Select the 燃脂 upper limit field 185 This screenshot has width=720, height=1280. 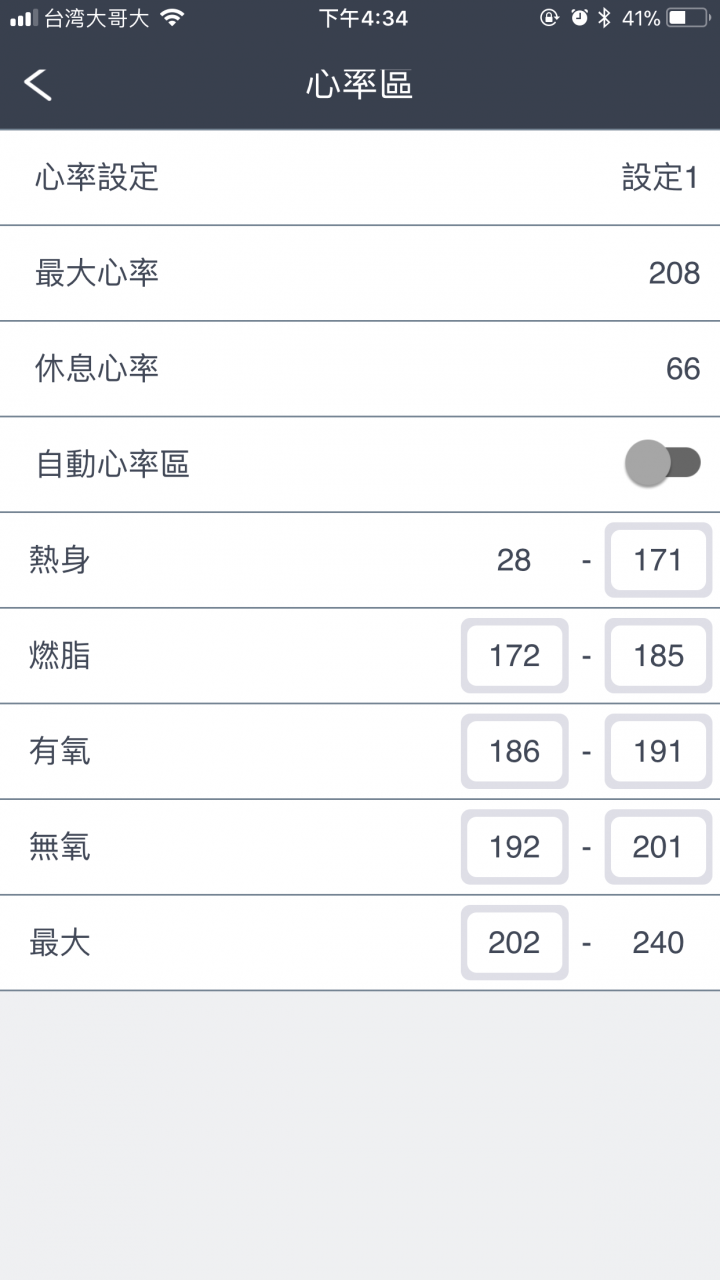pos(658,656)
